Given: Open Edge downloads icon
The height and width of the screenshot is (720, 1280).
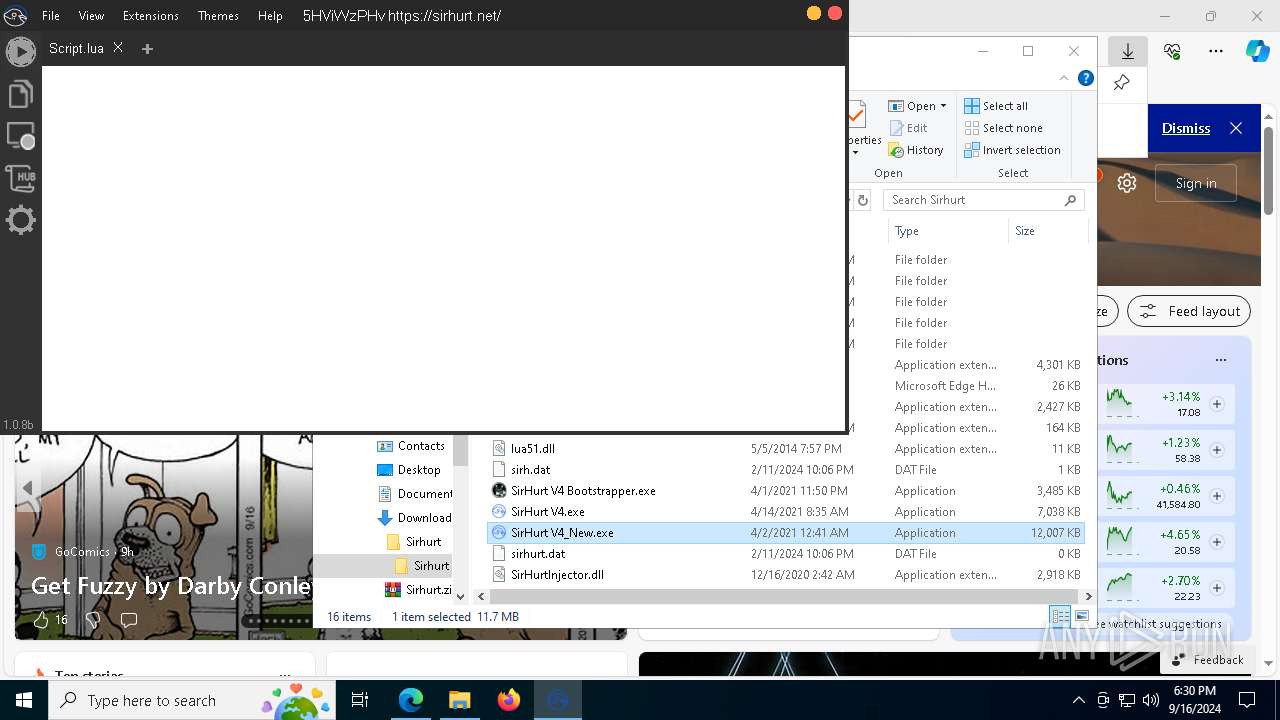Looking at the screenshot, I should click(x=1127, y=51).
